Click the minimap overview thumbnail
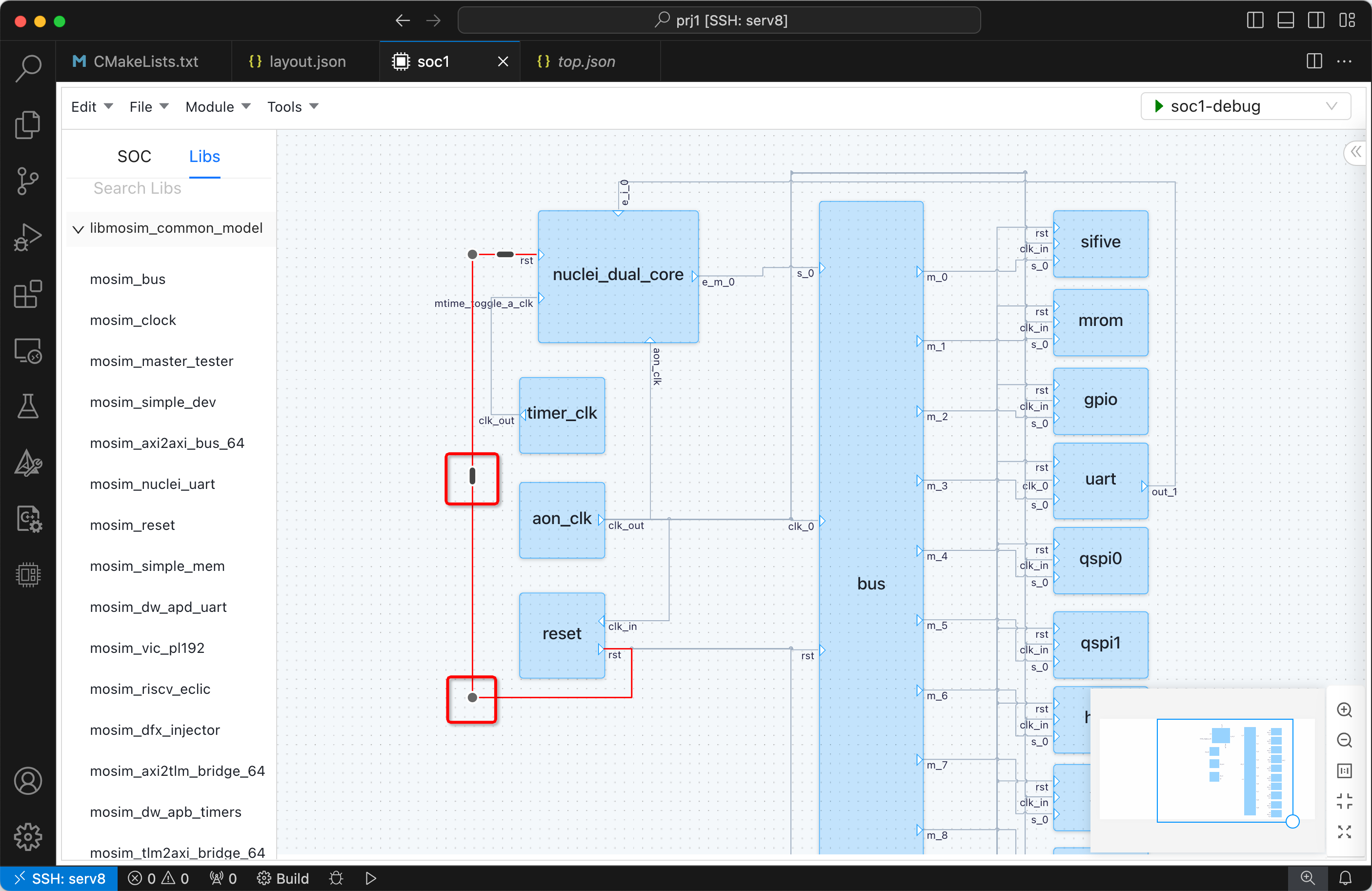The height and width of the screenshot is (891, 1372). (1208, 769)
